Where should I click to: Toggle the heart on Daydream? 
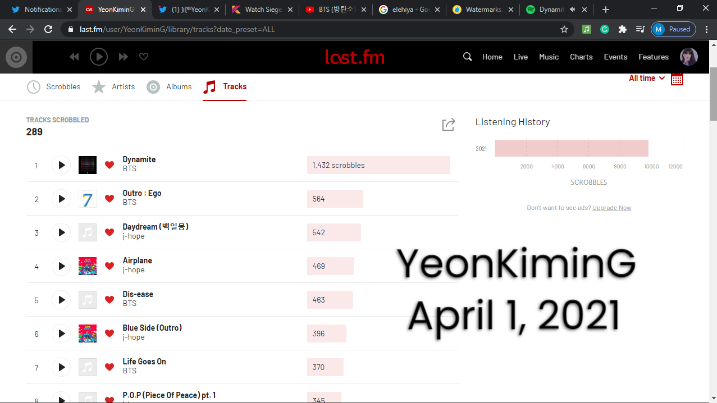pyautogui.click(x=109, y=232)
